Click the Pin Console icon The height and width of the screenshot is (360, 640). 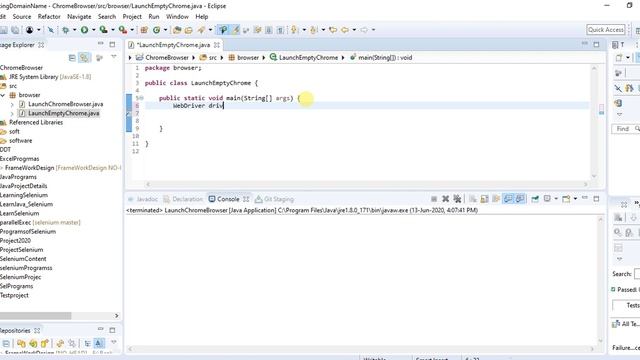(x=535, y=199)
